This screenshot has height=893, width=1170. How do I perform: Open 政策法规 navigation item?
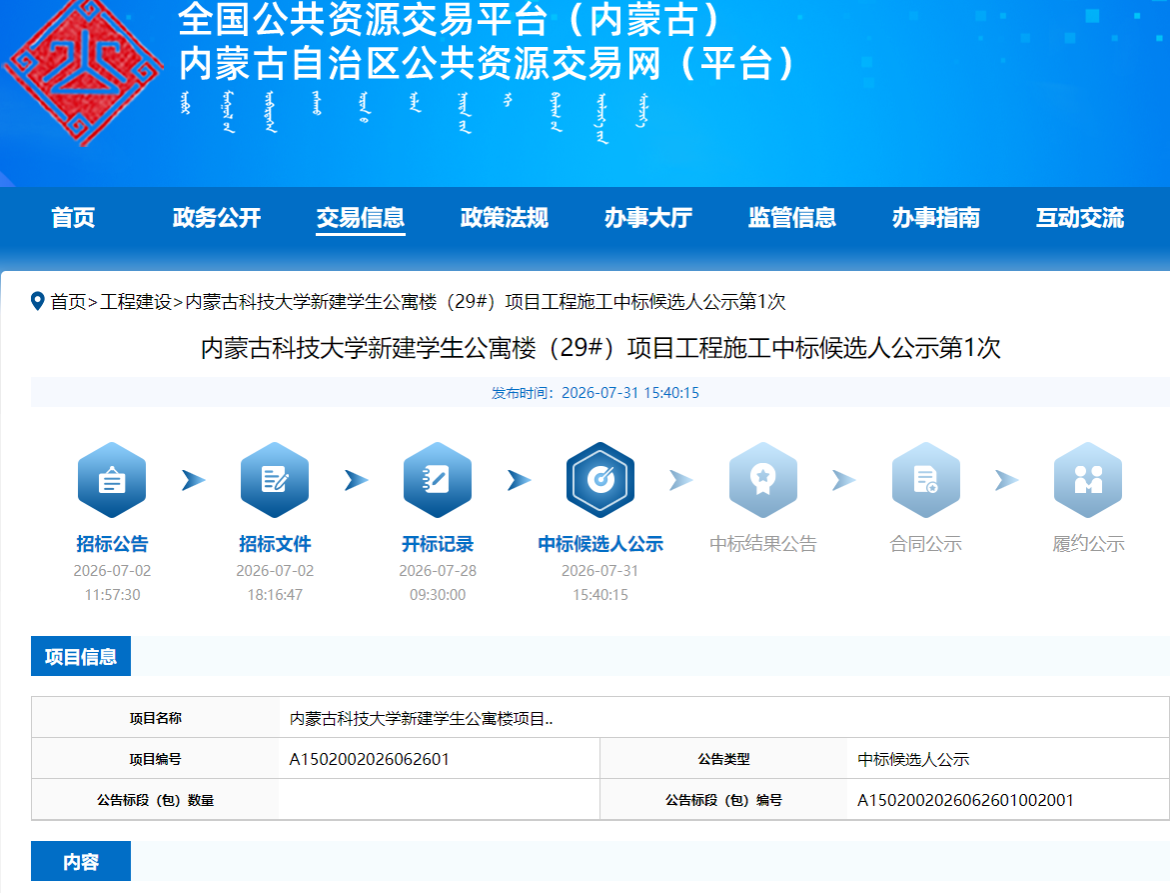pyautogui.click(x=504, y=218)
